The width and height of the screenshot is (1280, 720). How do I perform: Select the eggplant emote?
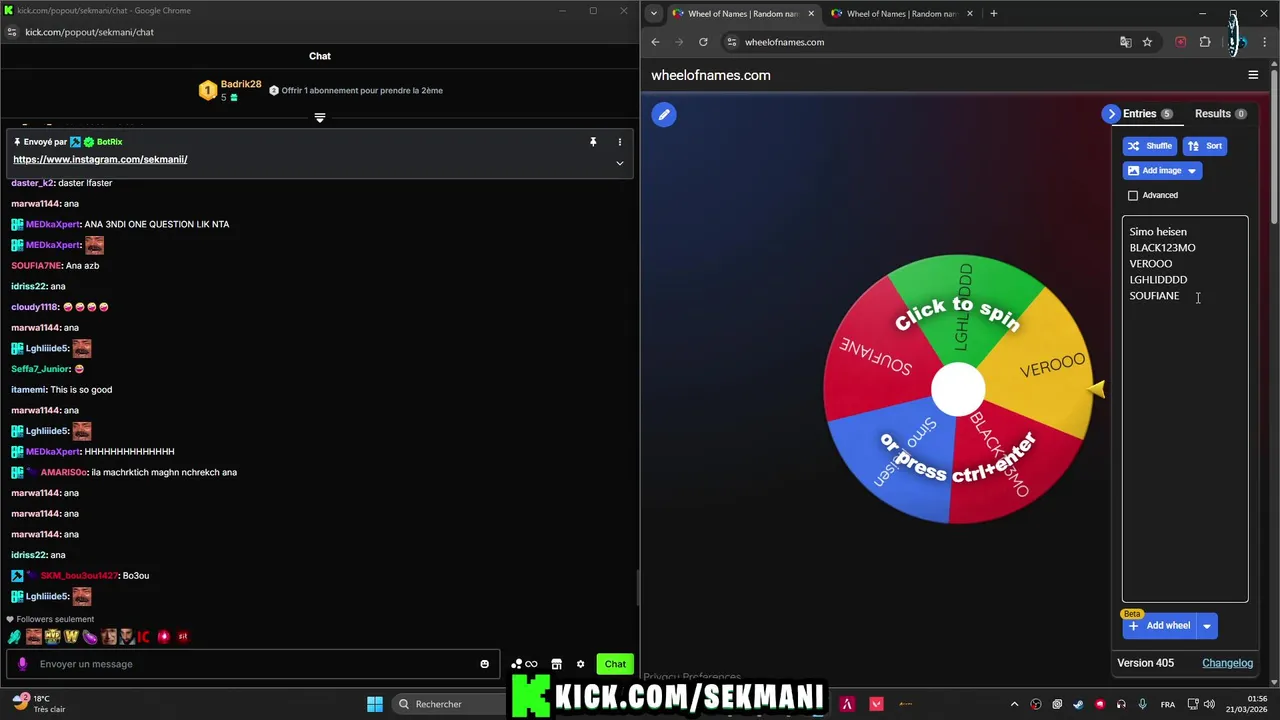(x=90, y=636)
